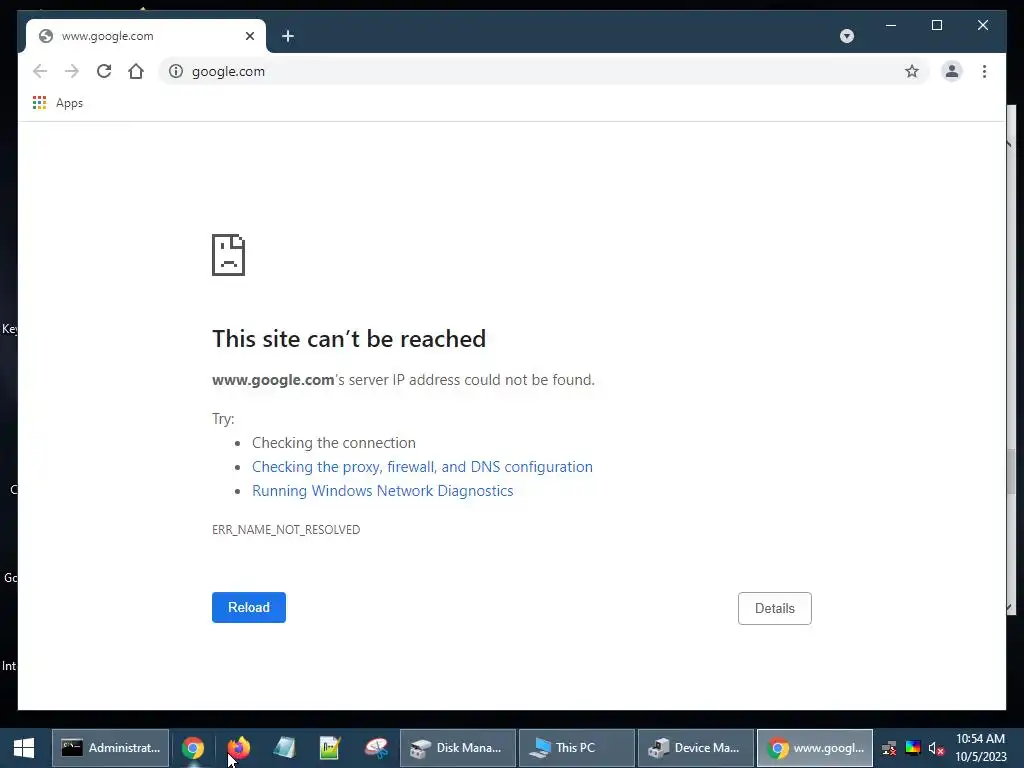Maximize the Chrome window
The height and width of the screenshot is (768, 1024).
pyautogui.click(x=936, y=25)
